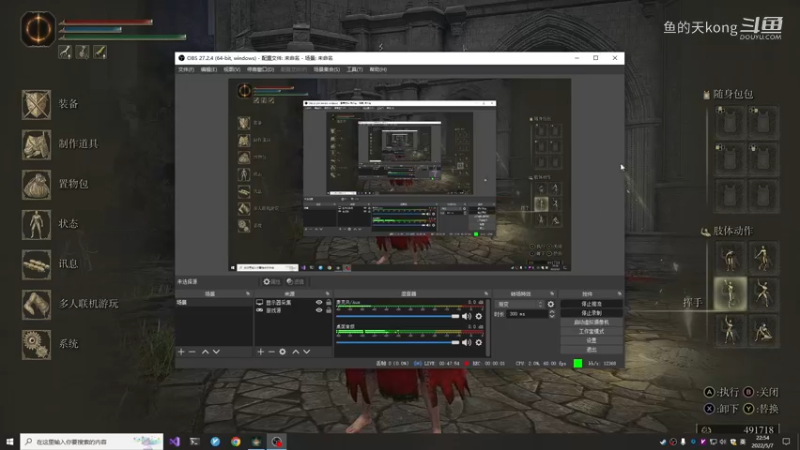Open Multiplayer (多人联机游玩) in the game menu
The width and height of the screenshot is (800, 450).
click(x=70, y=304)
